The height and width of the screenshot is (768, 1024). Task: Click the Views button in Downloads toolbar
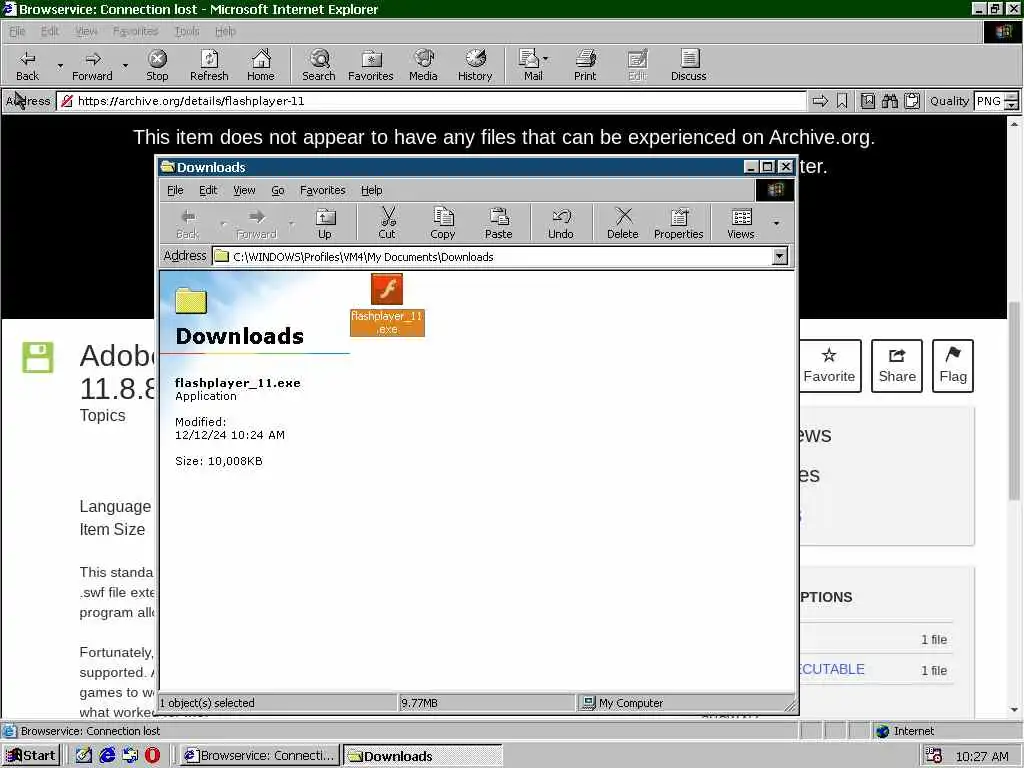(x=741, y=223)
